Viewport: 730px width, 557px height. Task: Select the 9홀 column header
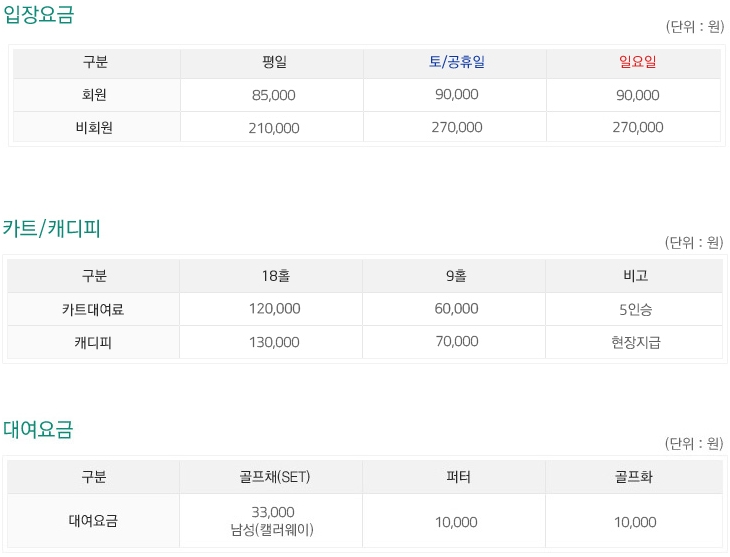pos(456,276)
